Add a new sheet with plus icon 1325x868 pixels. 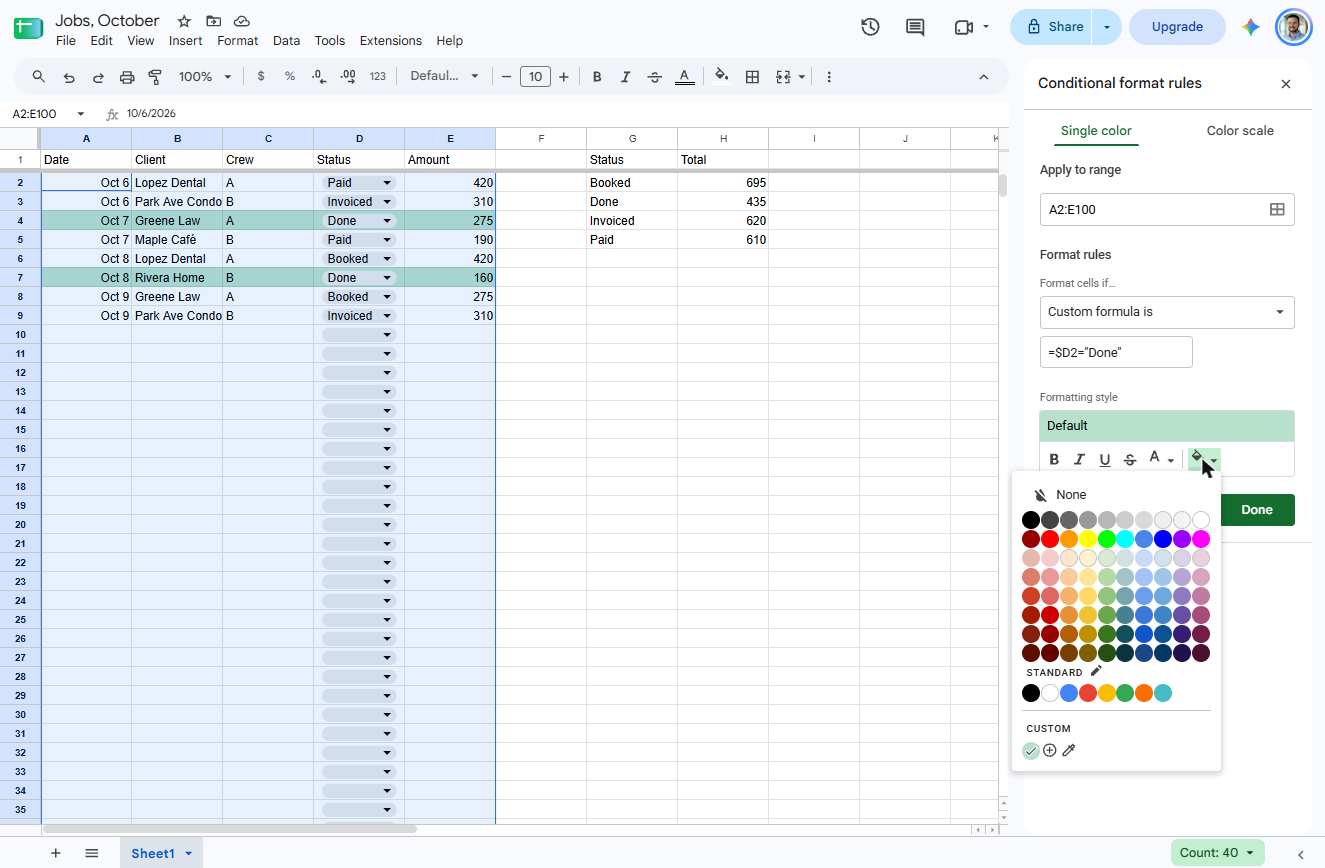[56, 853]
